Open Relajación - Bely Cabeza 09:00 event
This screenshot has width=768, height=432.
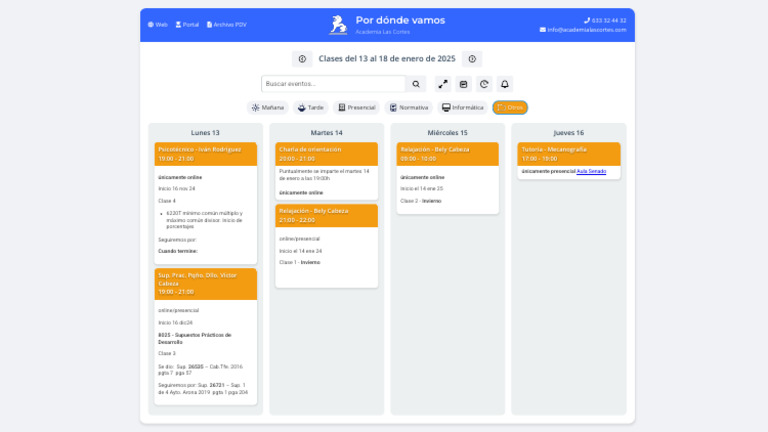pos(448,154)
